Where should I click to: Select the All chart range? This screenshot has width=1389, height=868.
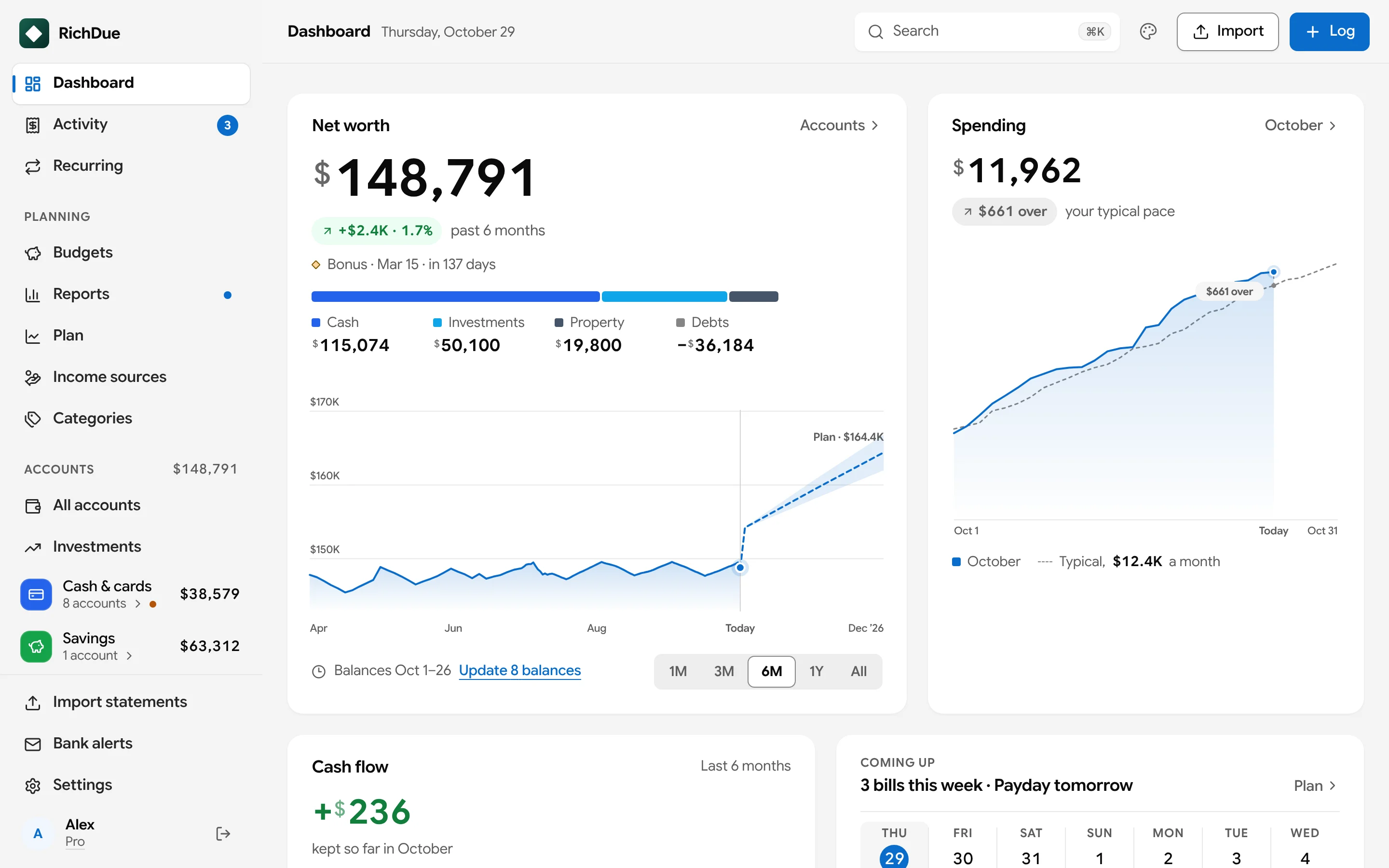point(858,671)
